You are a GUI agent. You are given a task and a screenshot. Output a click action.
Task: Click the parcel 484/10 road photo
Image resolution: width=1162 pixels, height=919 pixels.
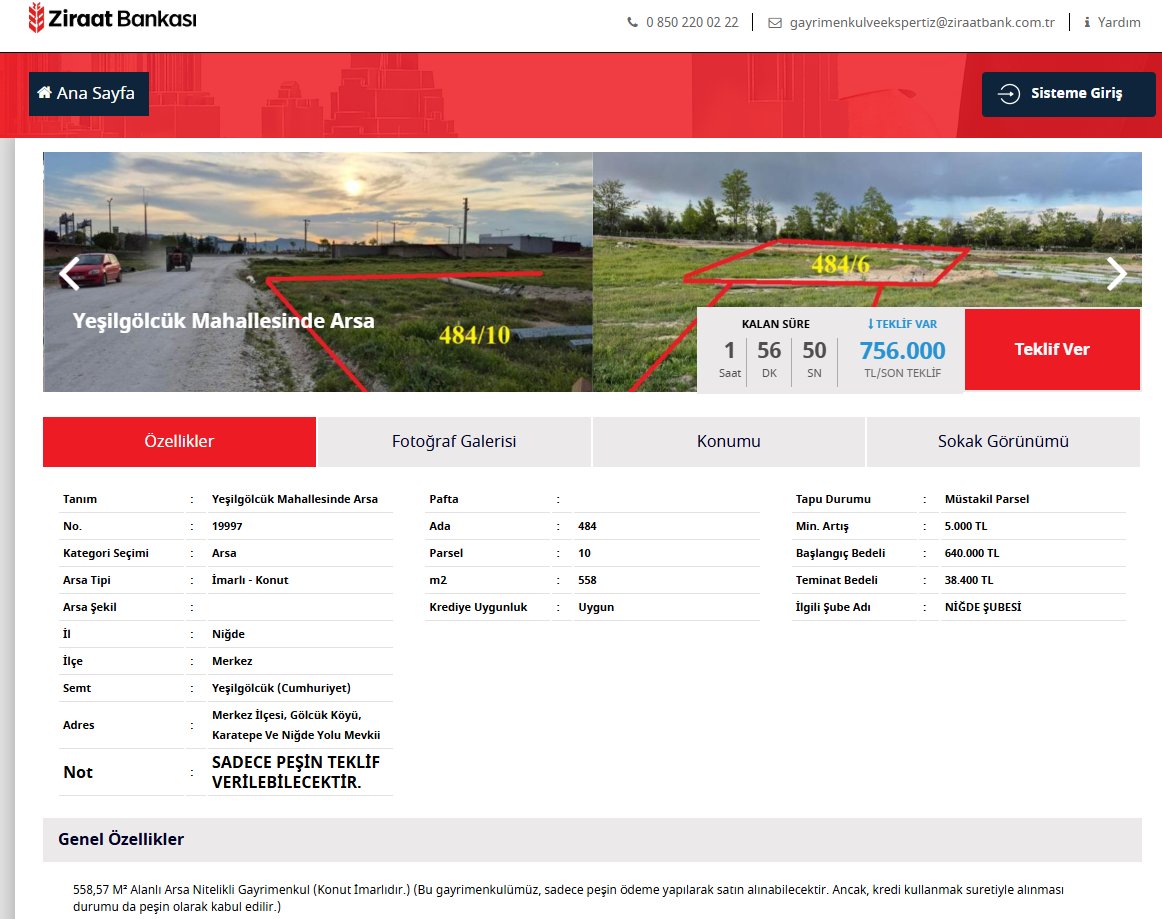[x=318, y=272]
